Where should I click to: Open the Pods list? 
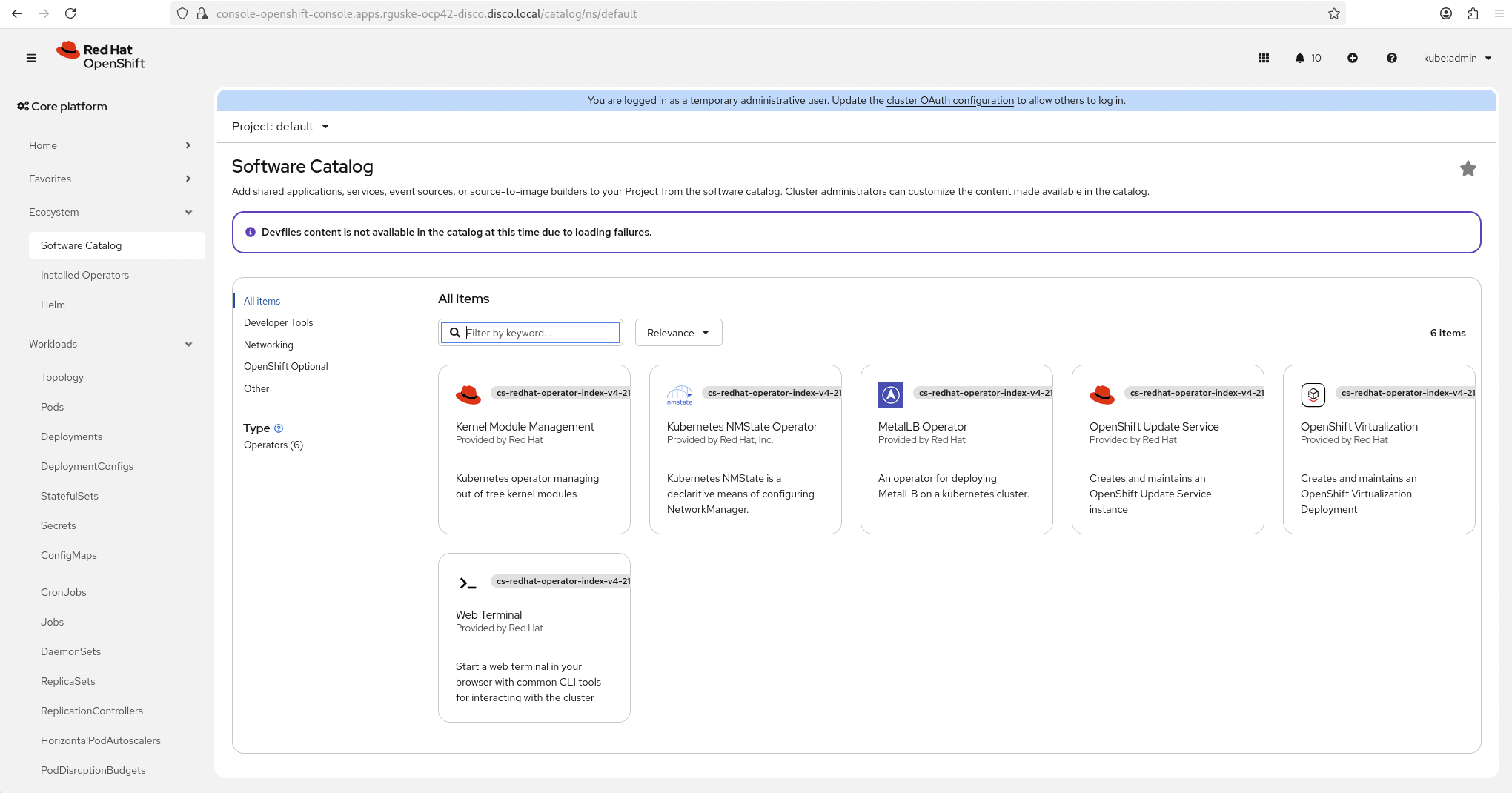coord(52,407)
